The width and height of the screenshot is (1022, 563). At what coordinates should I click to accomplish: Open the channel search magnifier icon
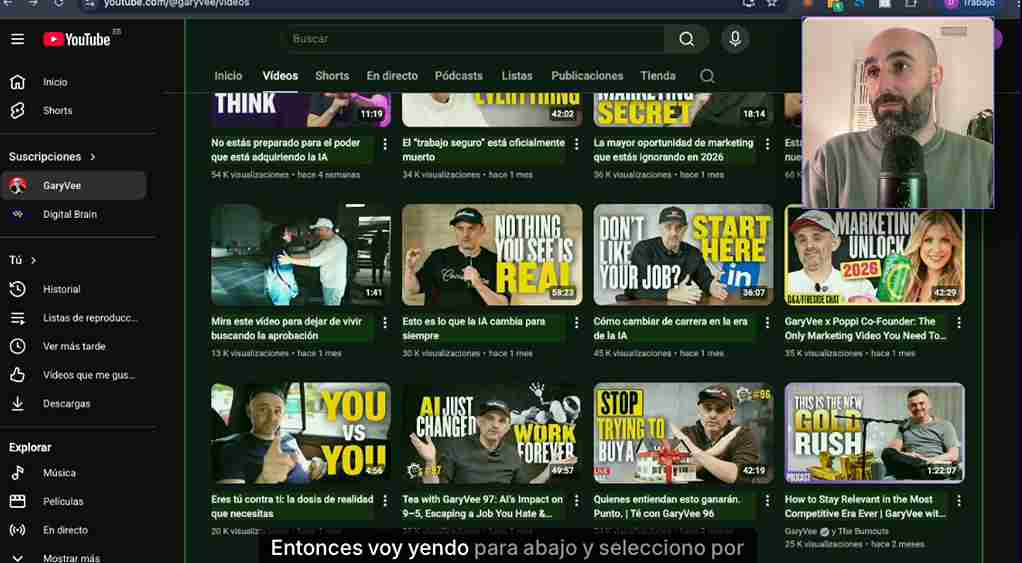707,76
